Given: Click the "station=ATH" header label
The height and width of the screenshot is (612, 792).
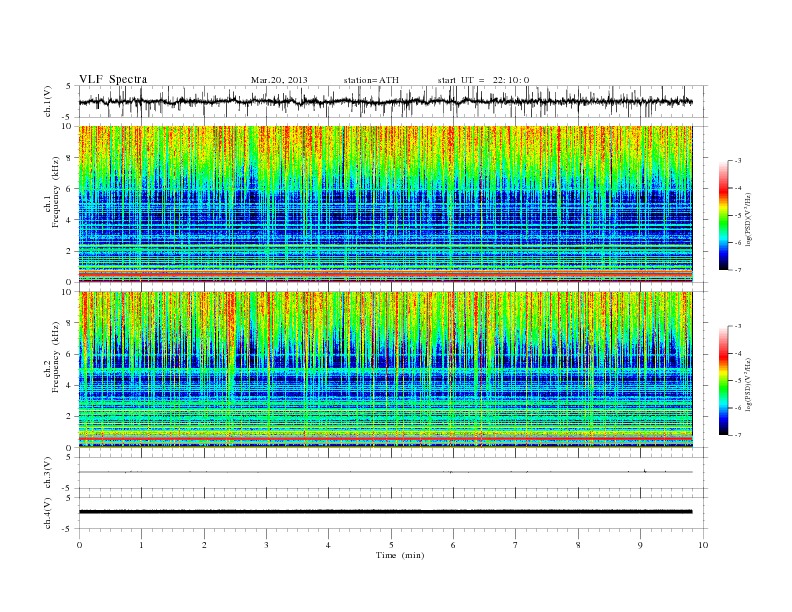Looking at the screenshot, I should pos(371,80).
